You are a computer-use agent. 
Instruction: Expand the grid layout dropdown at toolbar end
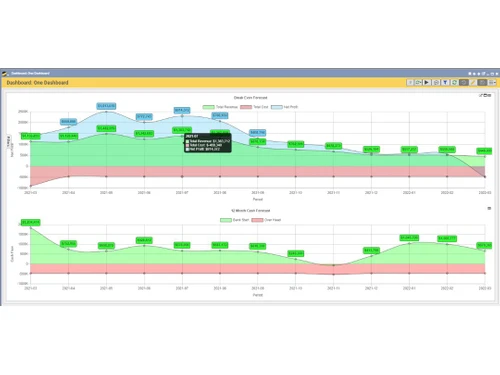pyautogui.click(x=492, y=82)
